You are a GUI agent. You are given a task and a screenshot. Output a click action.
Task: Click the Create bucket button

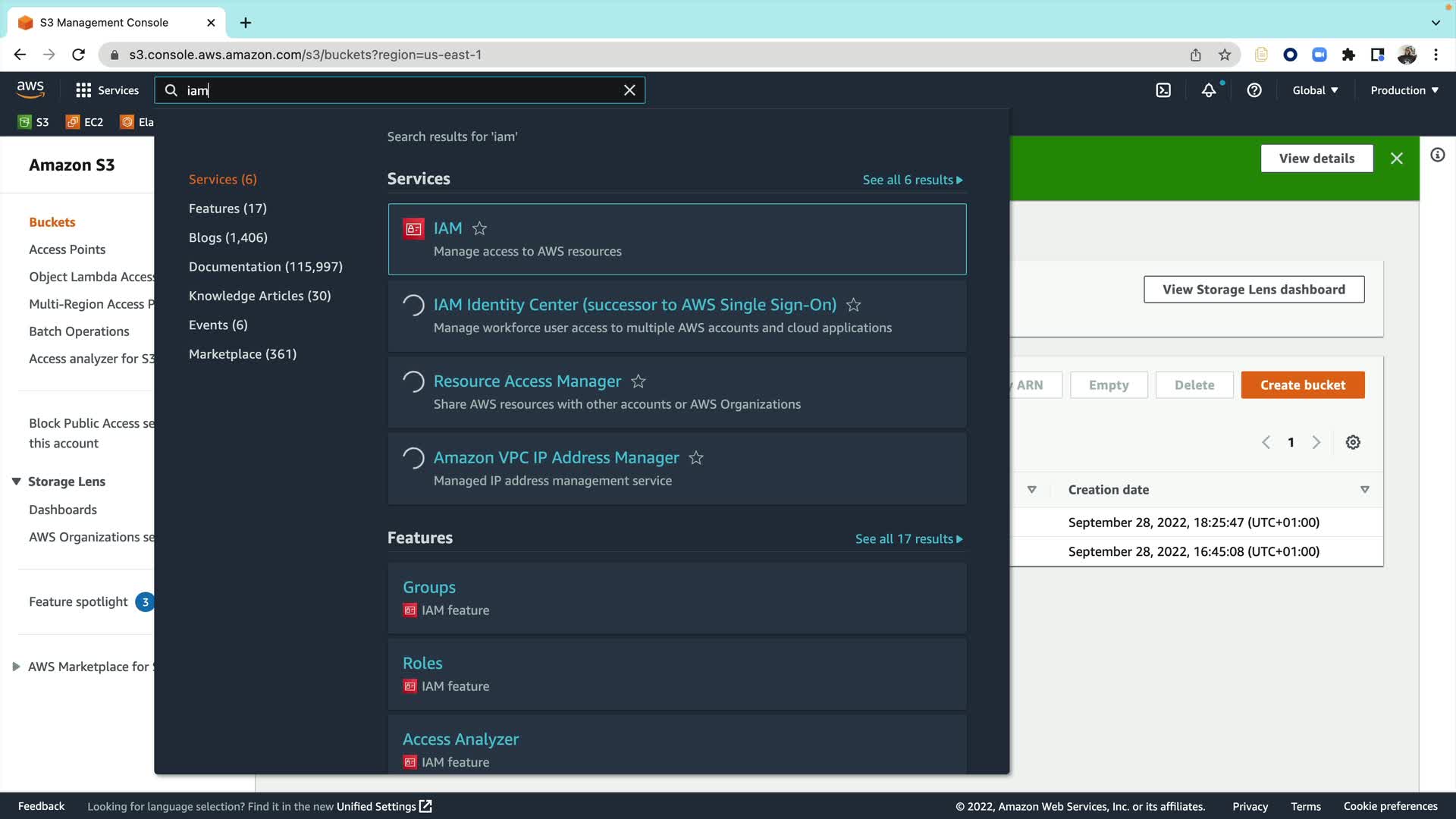coord(1302,385)
